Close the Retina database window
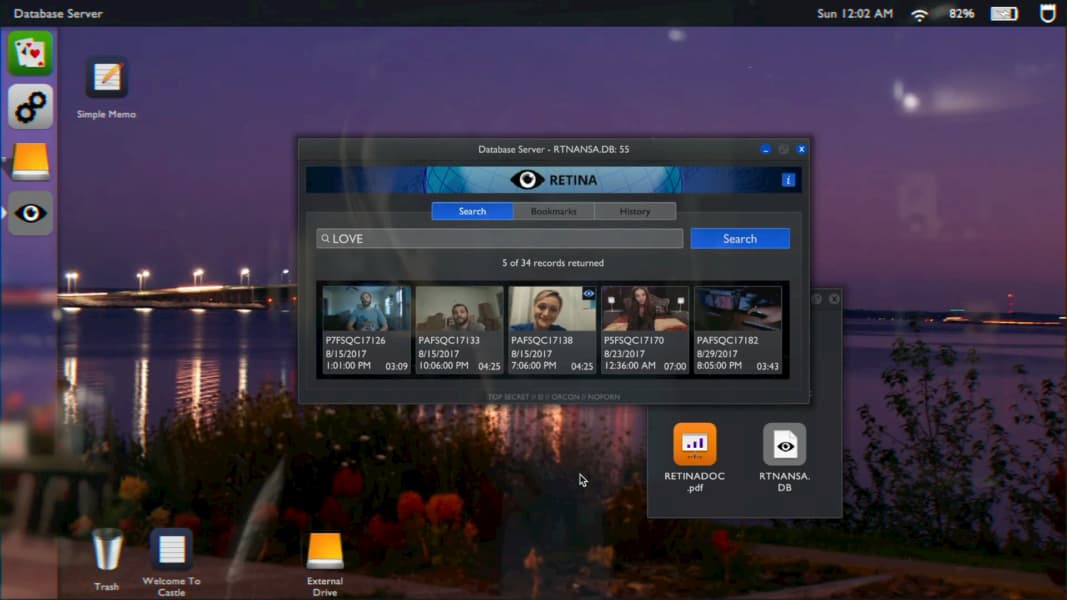Image resolution: width=1067 pixels, height=600 pixels. pos(802,149)
